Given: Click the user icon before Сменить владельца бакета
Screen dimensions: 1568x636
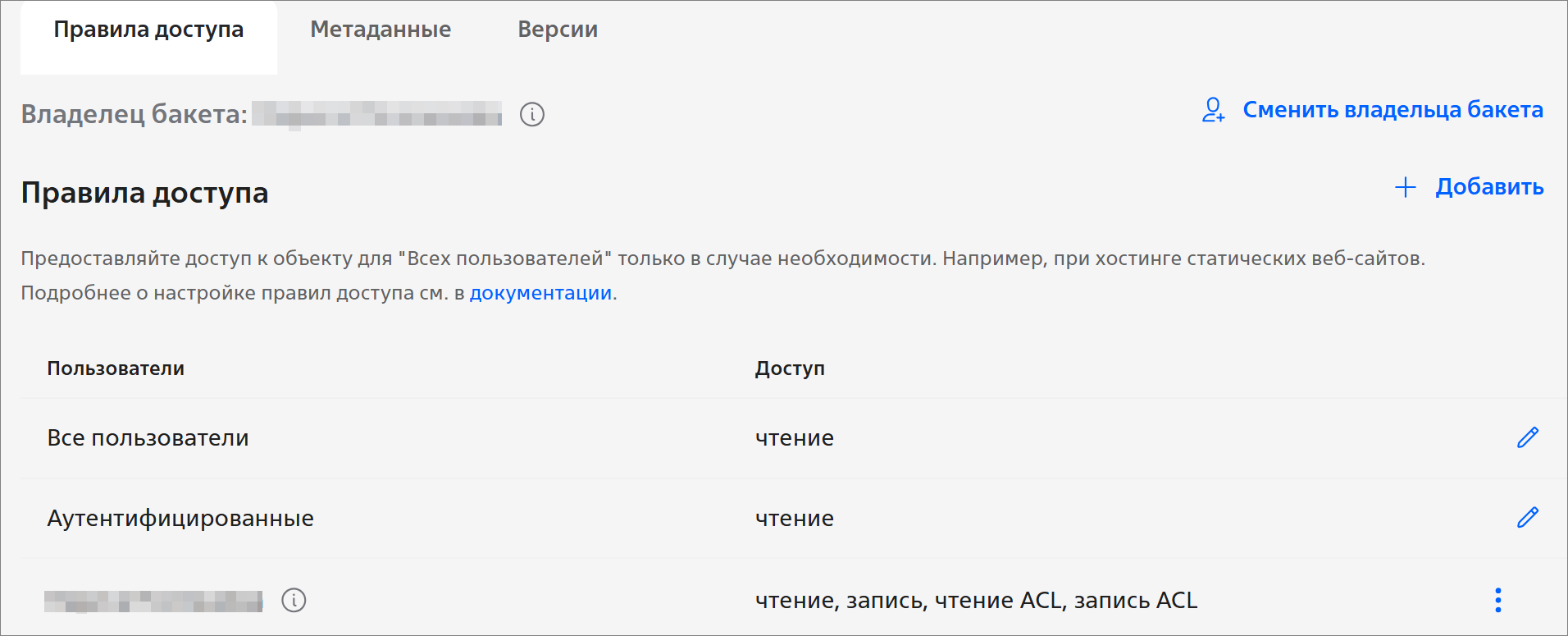Looking at the screenshot, I should (x=1213, y=110).
